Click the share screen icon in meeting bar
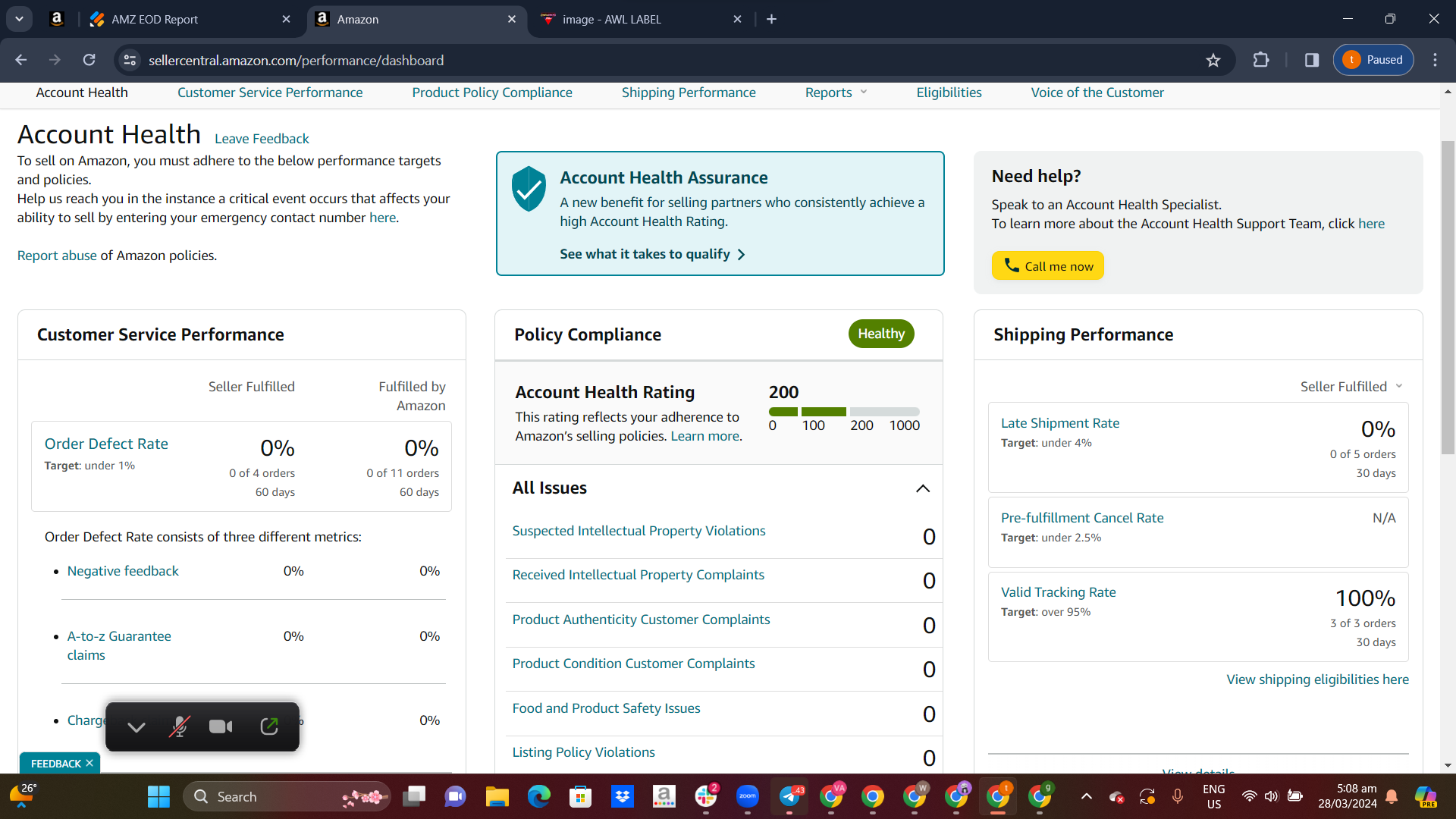 tap(269, 727)
